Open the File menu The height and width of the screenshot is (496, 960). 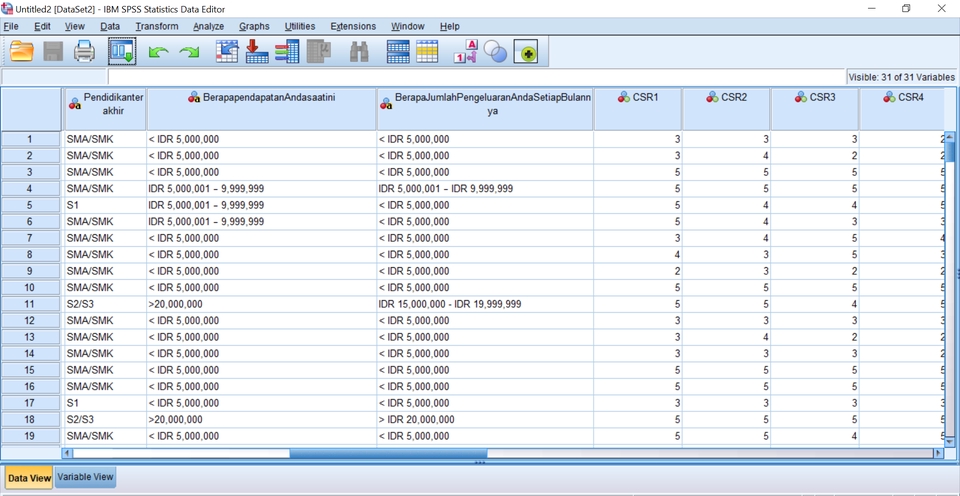pos(11,26)
